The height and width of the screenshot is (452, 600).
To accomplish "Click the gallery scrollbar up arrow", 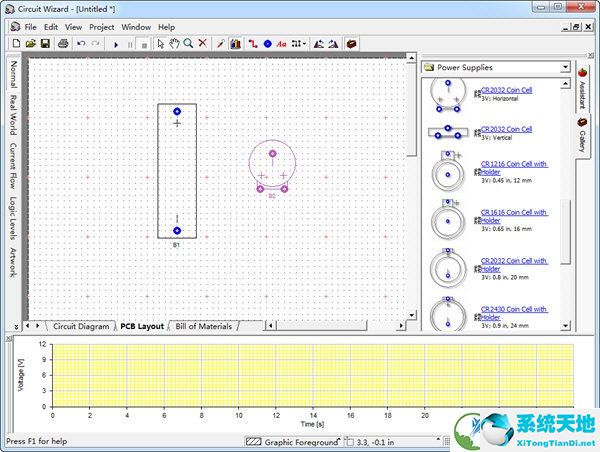I will [566, 83].
